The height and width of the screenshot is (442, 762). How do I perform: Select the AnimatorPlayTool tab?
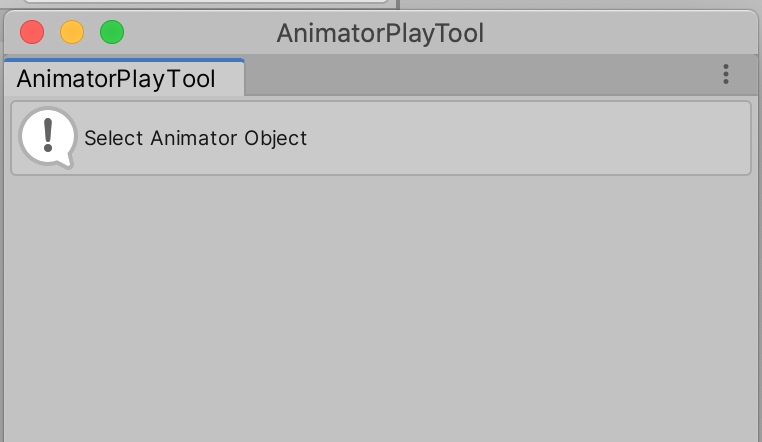click(116, 79)
